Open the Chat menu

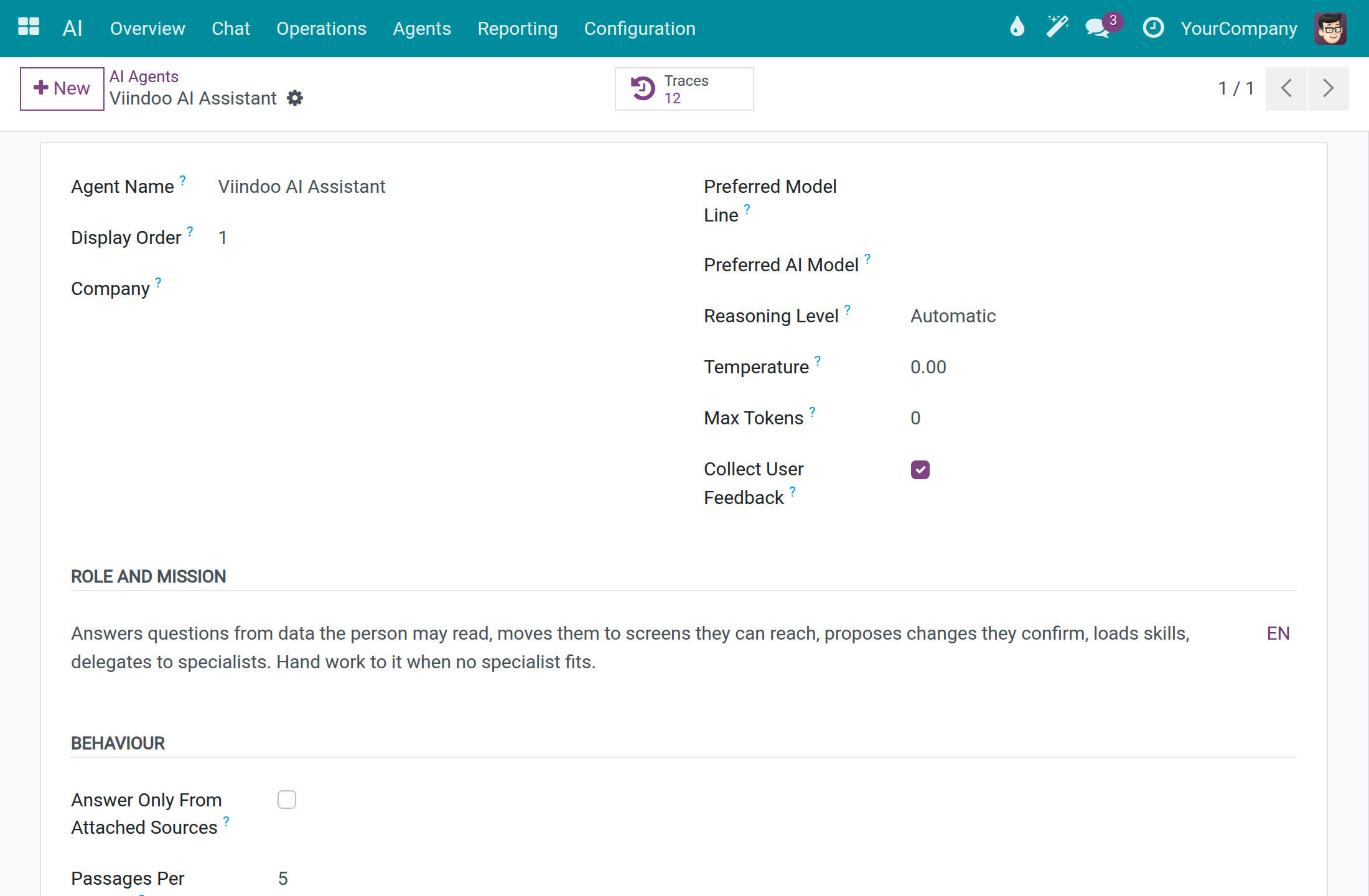[231, 29]
